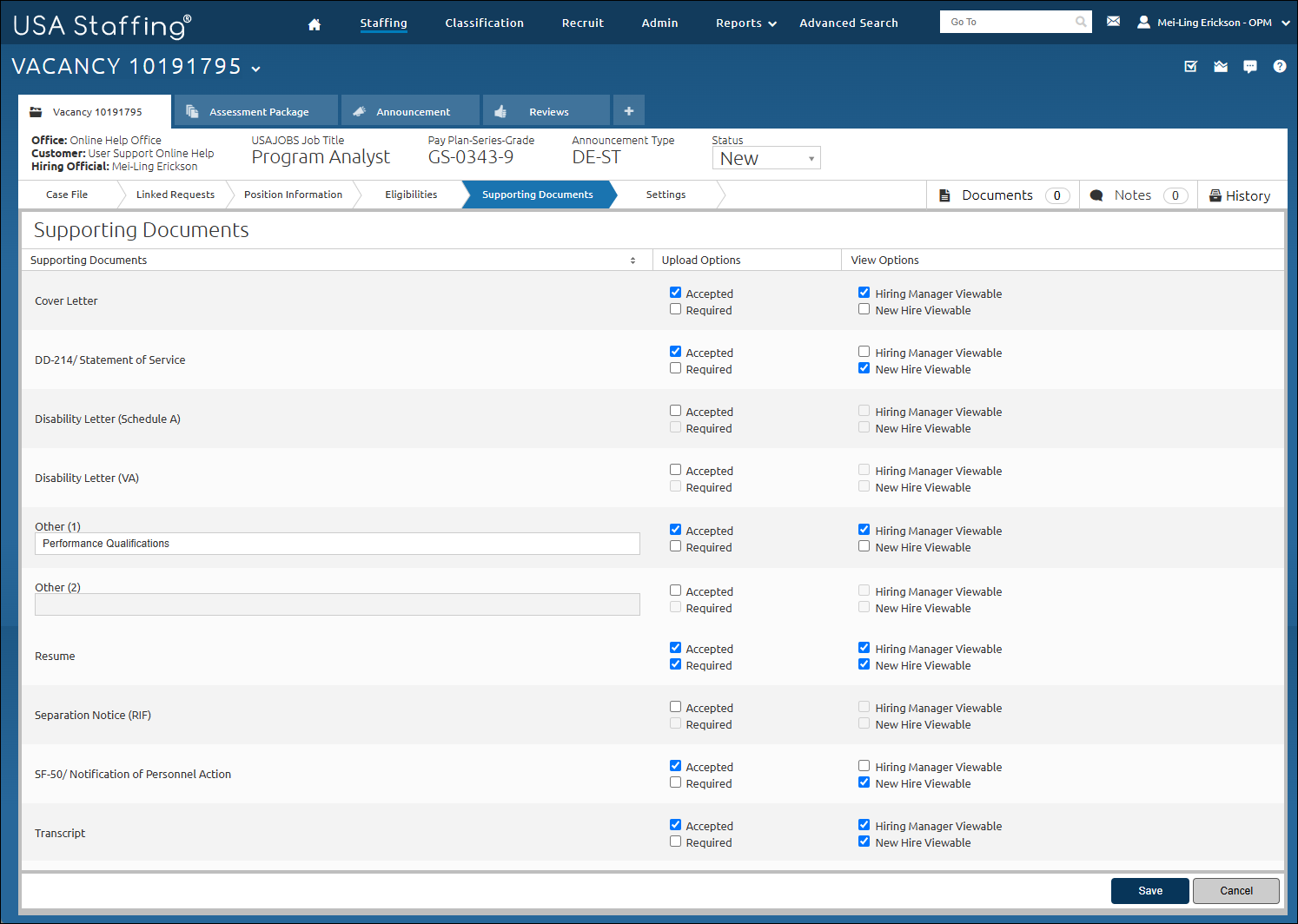
Task: Click the user profile icon
Action: (1143, 22)
